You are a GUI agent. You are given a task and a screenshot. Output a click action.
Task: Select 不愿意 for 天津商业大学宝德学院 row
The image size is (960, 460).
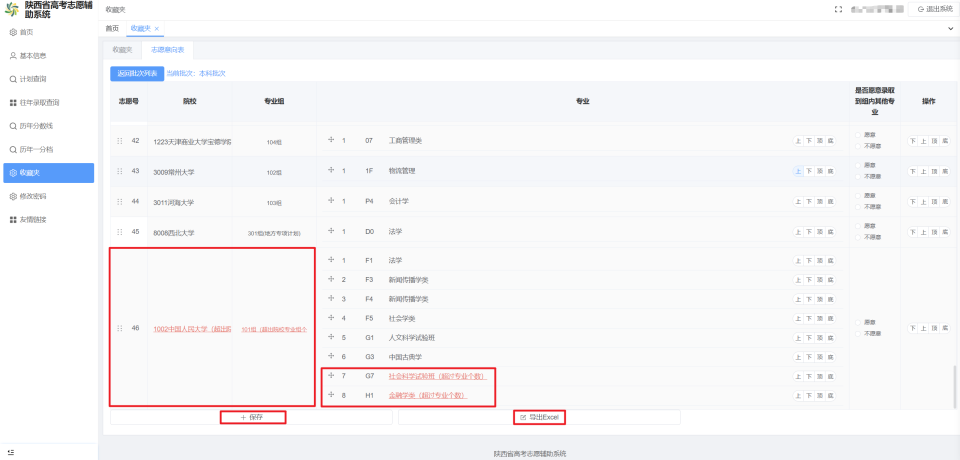tap(857, 146)
